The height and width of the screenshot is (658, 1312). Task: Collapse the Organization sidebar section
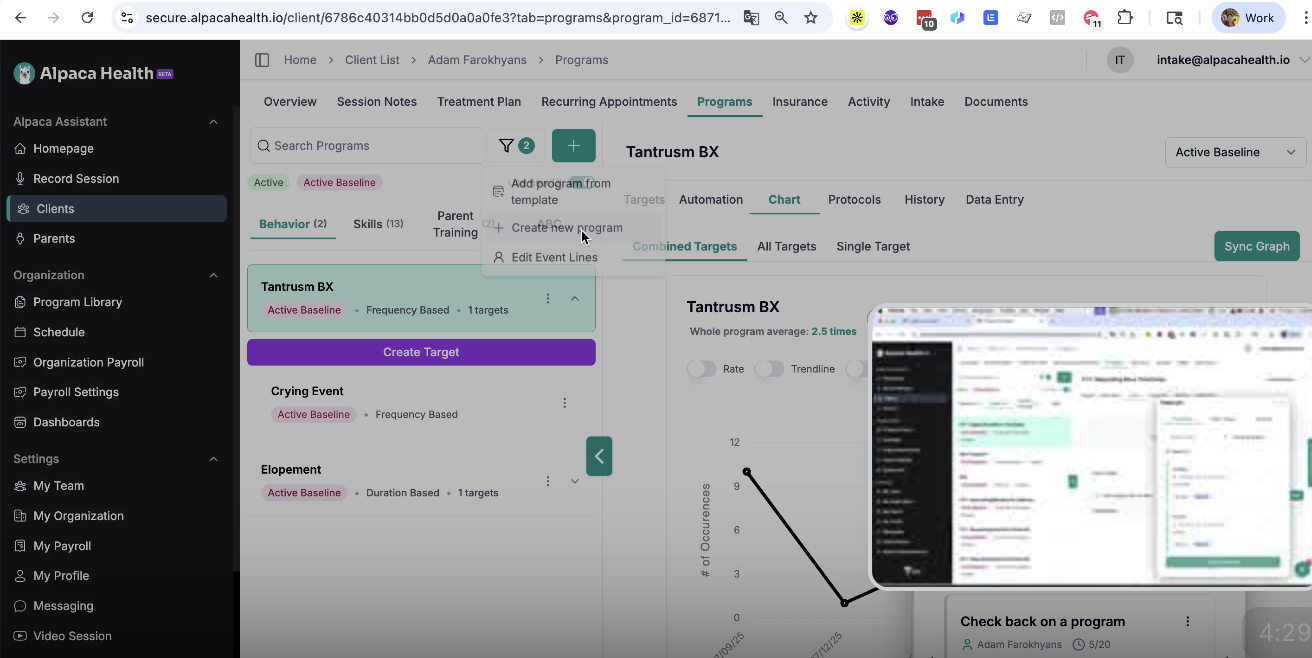[213, 275]
